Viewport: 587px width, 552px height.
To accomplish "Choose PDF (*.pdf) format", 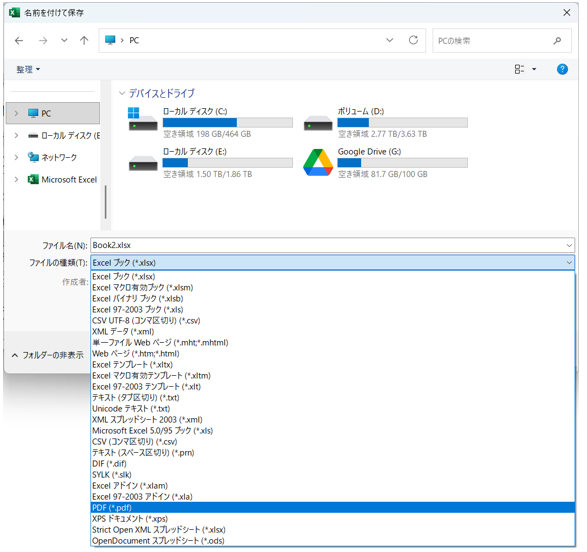I will (333, 508).
